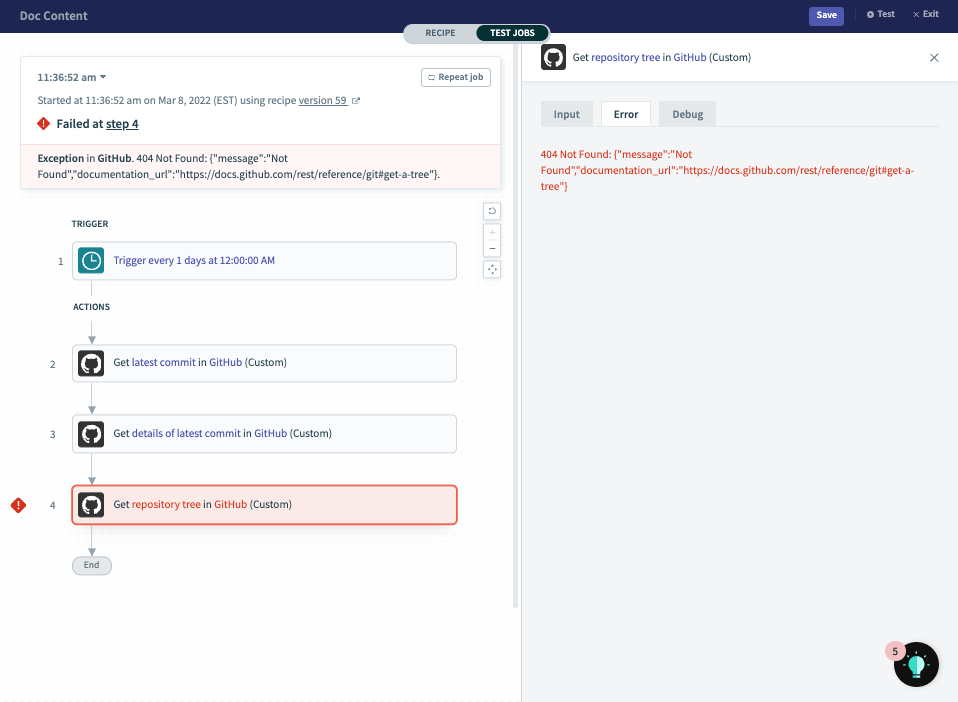This screenshot has width=958, height=702.
Task: Open the version 59 recipe link
Action: (322, 100)
